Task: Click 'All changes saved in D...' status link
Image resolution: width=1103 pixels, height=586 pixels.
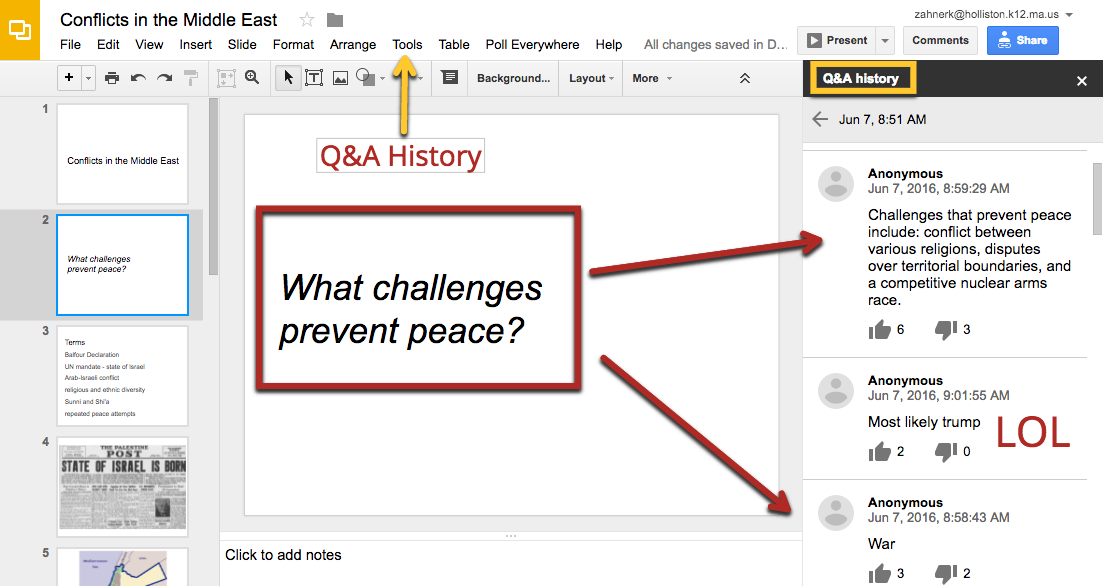Action: coord(715,44)
